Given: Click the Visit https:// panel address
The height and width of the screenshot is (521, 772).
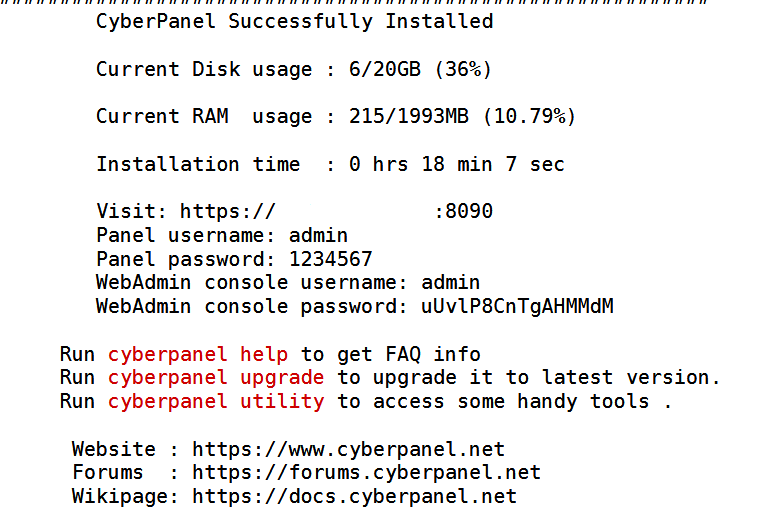Looking at the screenshot, I should (227, 212).
